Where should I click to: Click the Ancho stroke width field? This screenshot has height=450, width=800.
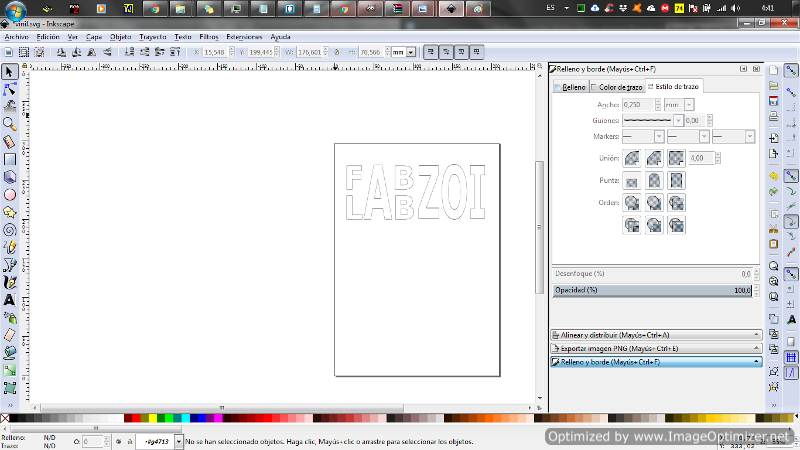637,105
